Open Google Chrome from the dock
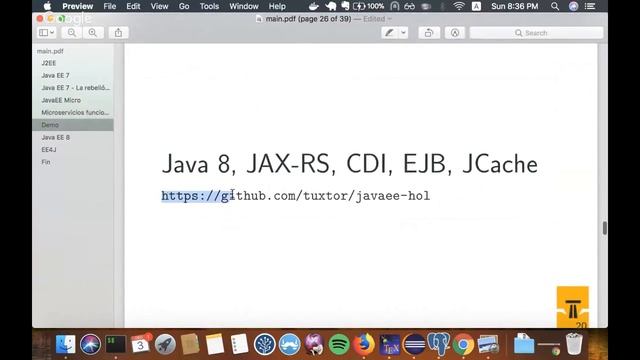The image size is (640, 360). 463,344
